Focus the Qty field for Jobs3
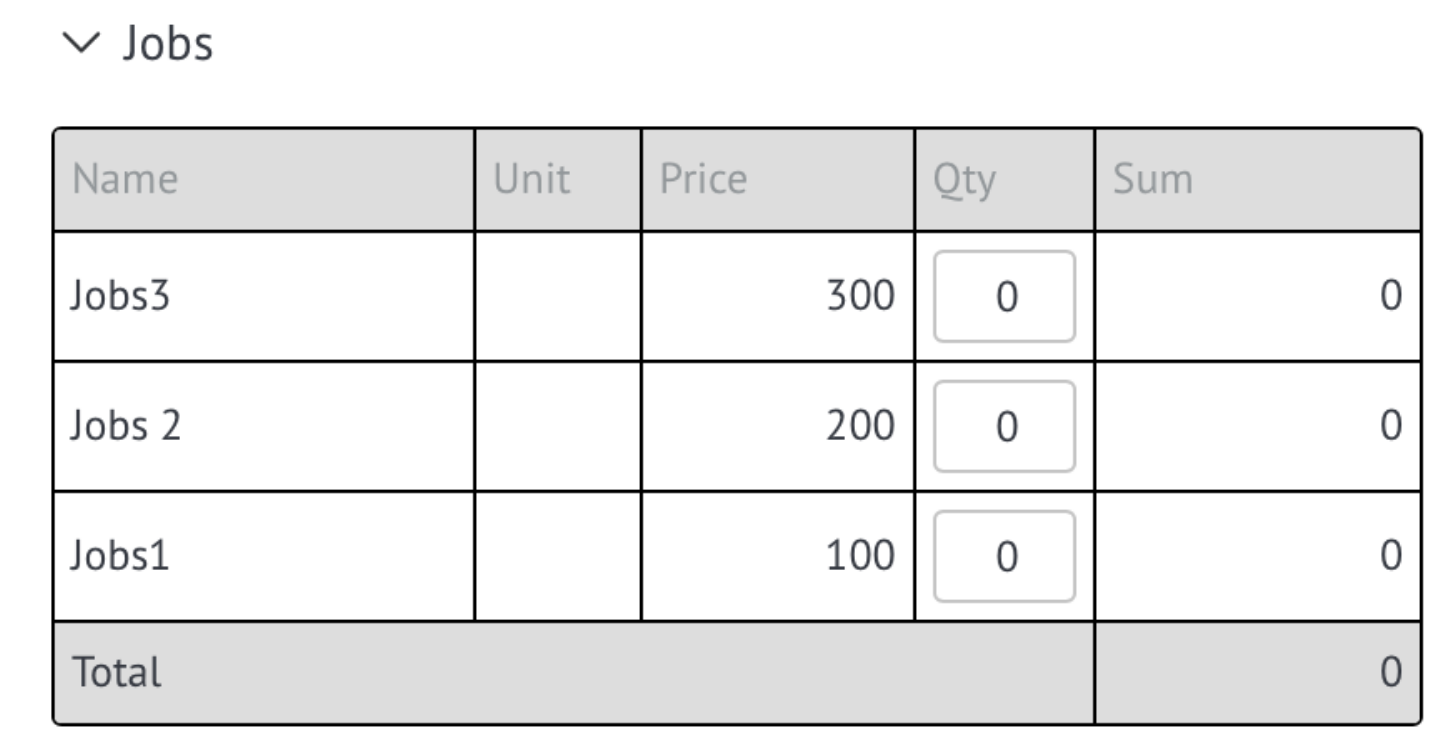The width and height of the screenshot is (1446, 752). tap(1004, 297)
